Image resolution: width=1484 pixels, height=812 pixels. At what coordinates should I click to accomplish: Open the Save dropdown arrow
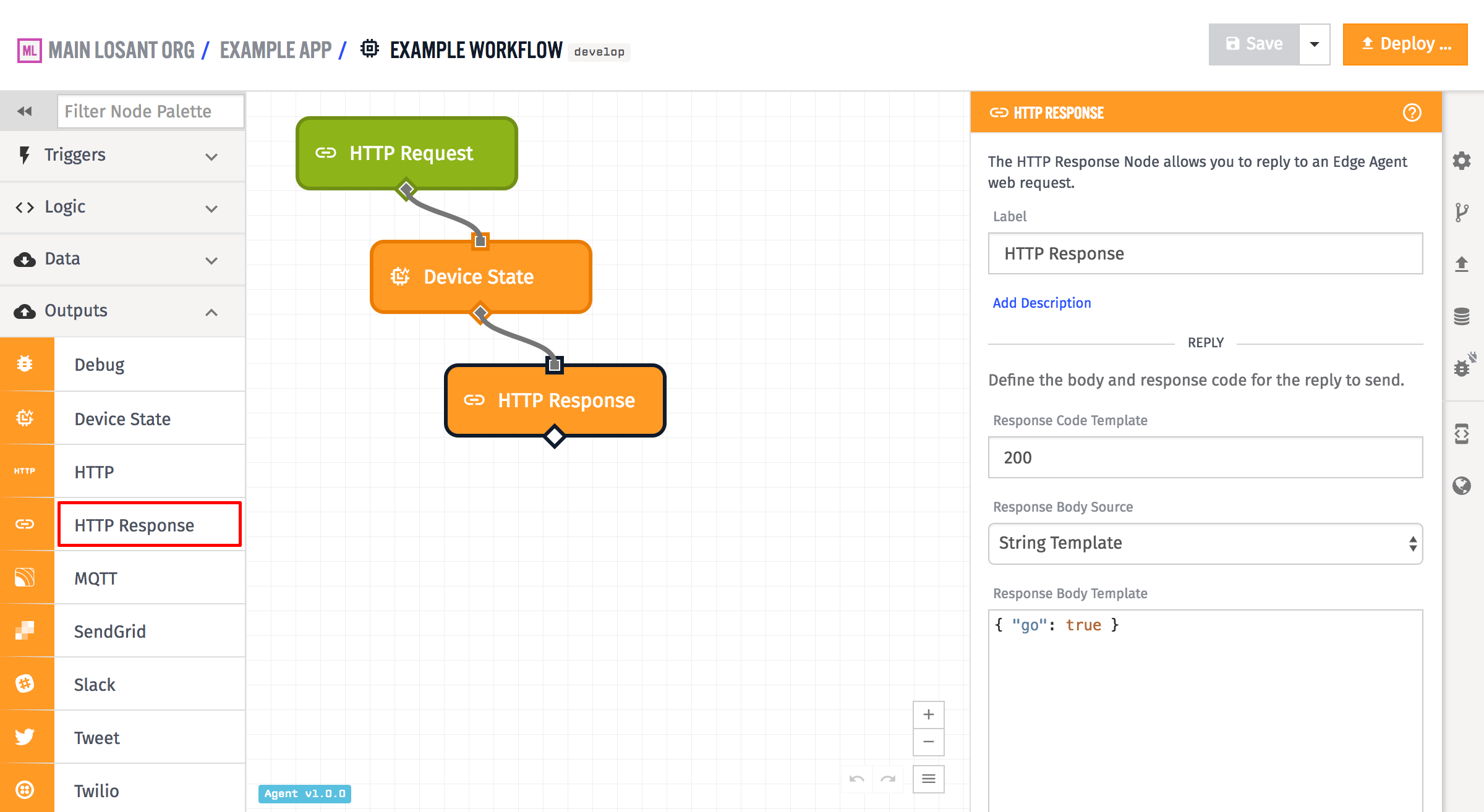tap(1315, 44)
